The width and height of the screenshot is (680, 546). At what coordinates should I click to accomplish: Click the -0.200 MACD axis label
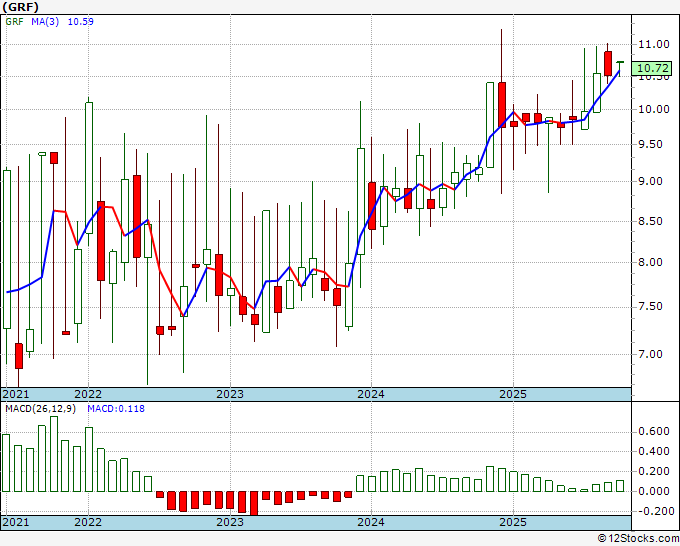click(x=652, y=511)
